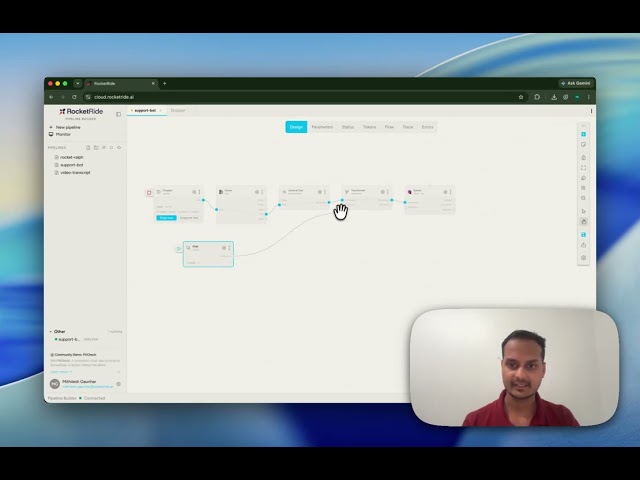The height and width of the screenshot is (480, 640).
Task: Click the Ask Gemini button
Action: [576, 83]
